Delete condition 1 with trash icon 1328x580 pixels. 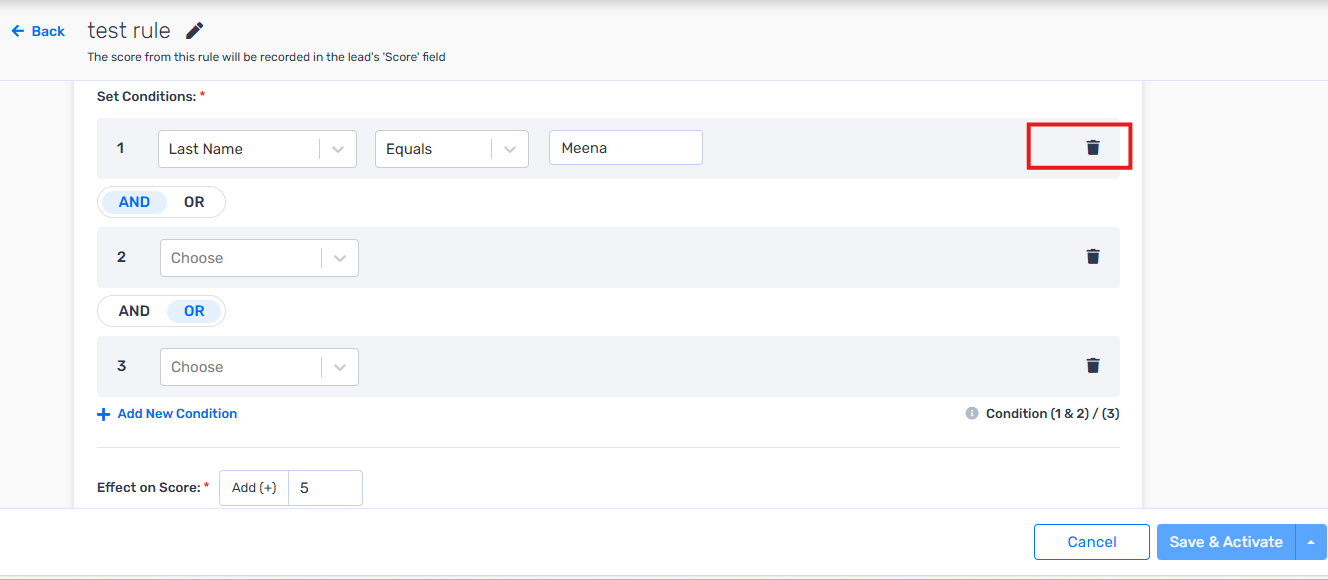[x=1093, y=148]
